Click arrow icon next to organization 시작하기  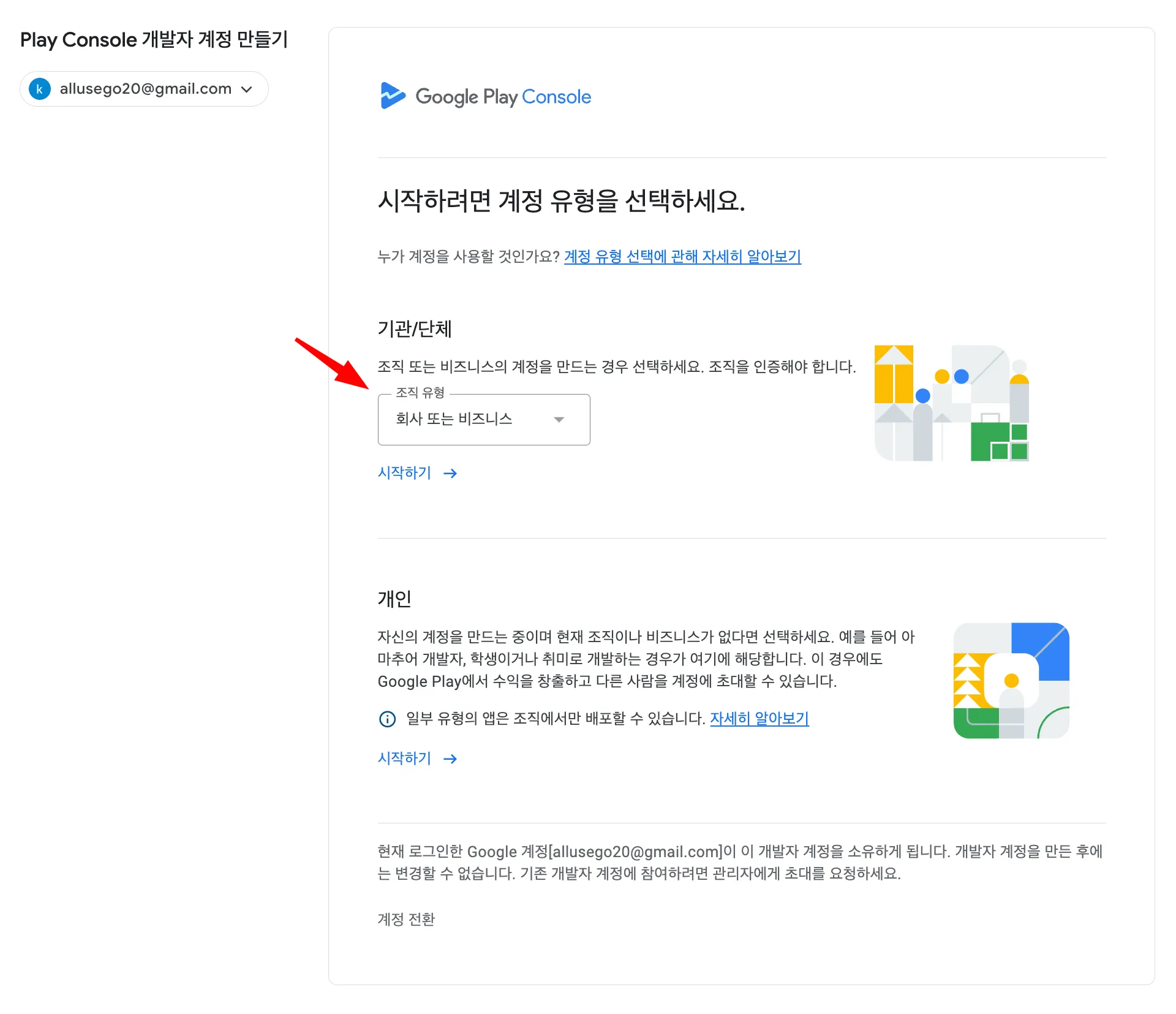click(x=450, y=474)
